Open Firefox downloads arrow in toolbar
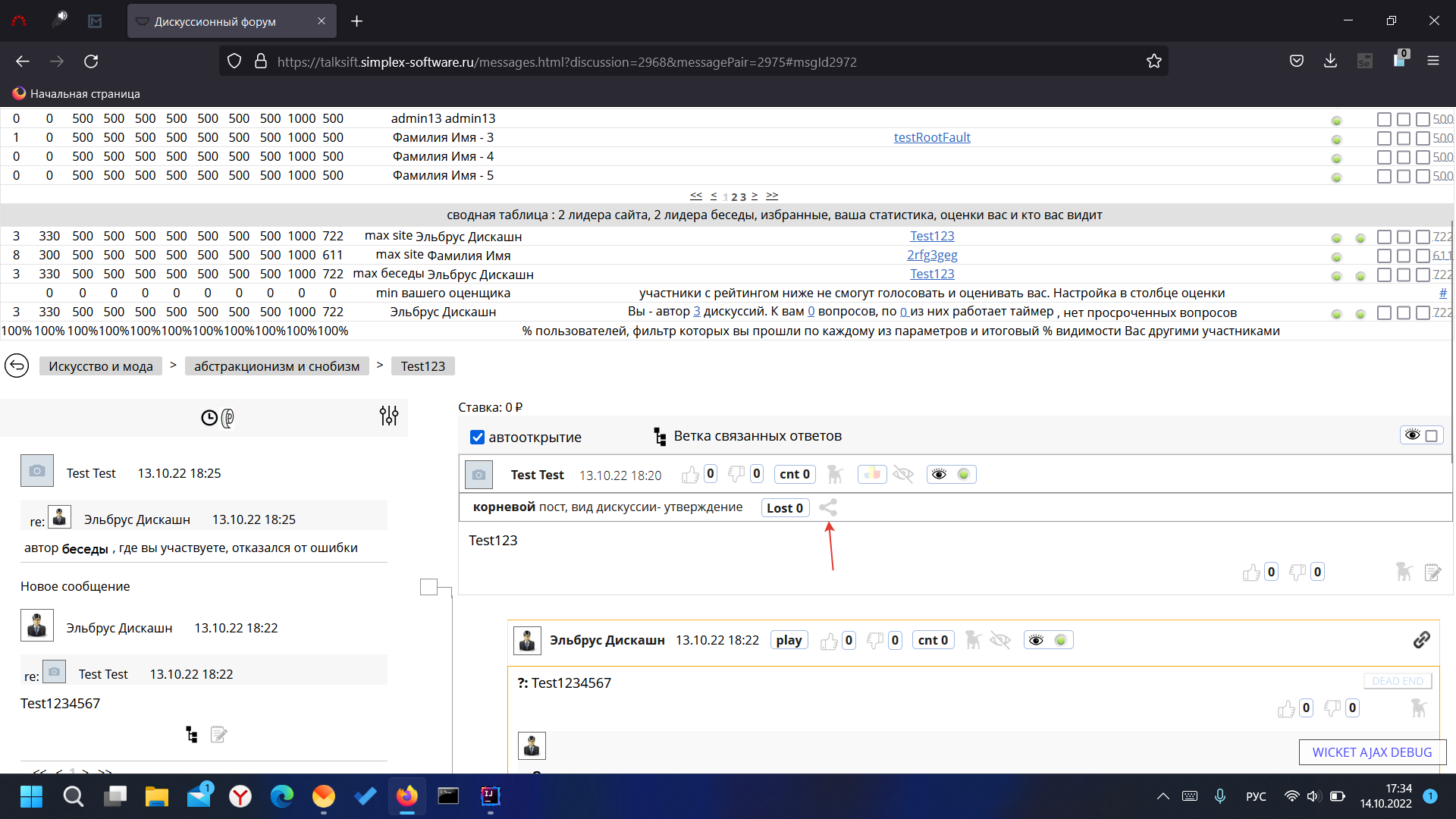 [x=1330, y=61]
